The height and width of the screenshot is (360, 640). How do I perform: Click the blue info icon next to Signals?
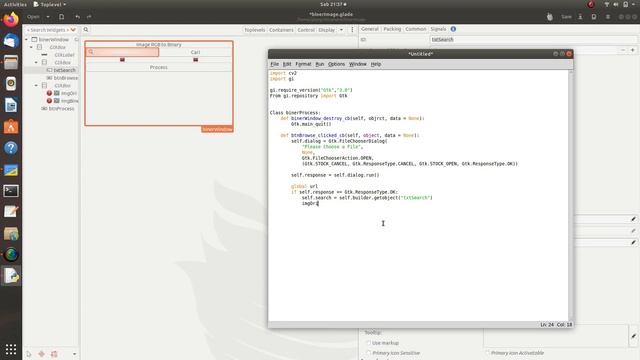coord(453,29)
